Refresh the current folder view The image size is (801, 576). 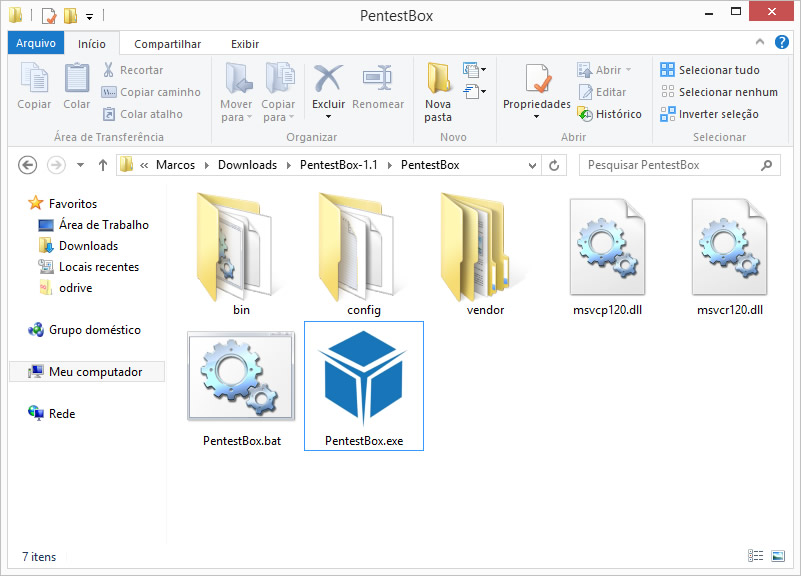click(554, 165)
